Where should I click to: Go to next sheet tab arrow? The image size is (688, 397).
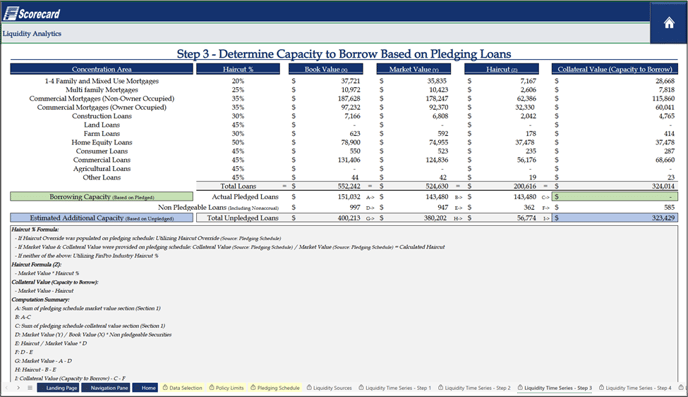pos(18,388)
